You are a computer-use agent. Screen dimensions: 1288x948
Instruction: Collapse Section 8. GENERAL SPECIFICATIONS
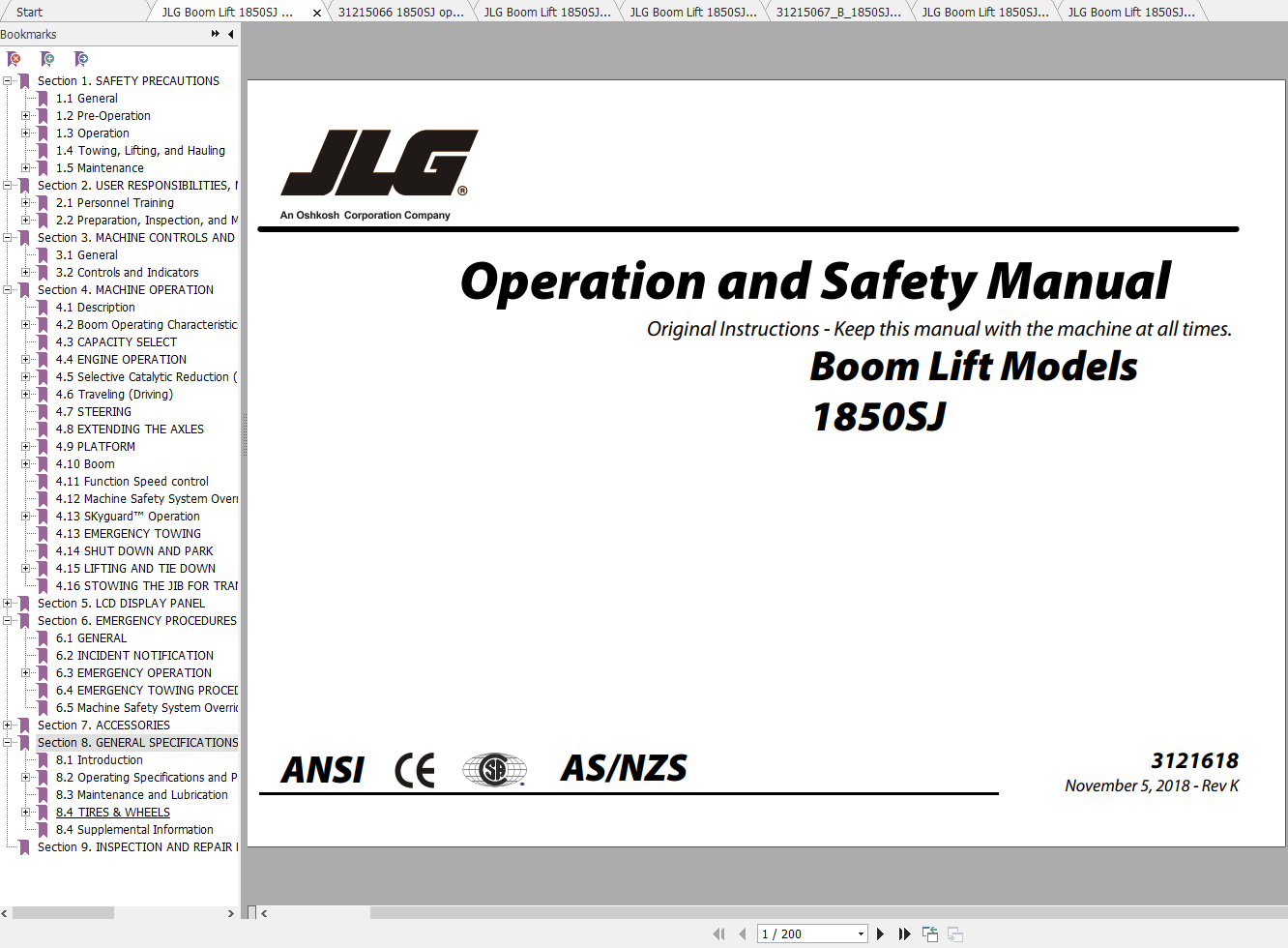click(8, 743)
